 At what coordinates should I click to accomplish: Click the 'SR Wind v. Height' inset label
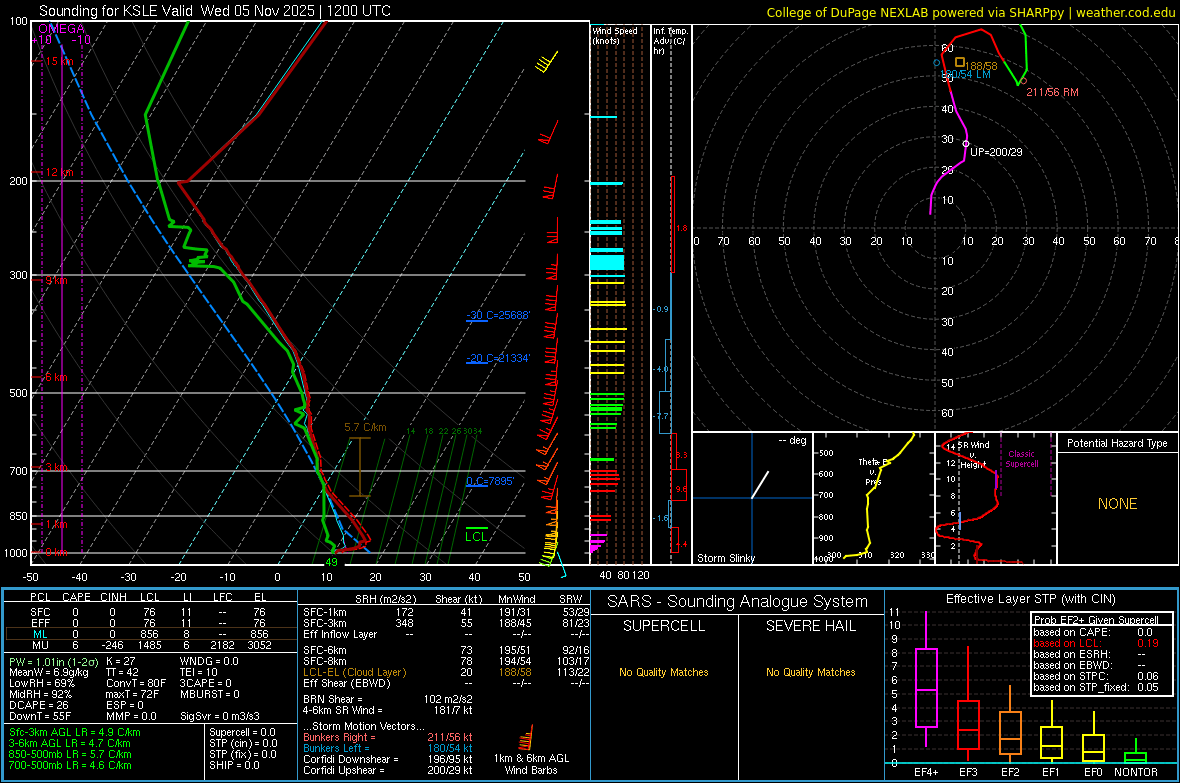[x=973, y=455]
